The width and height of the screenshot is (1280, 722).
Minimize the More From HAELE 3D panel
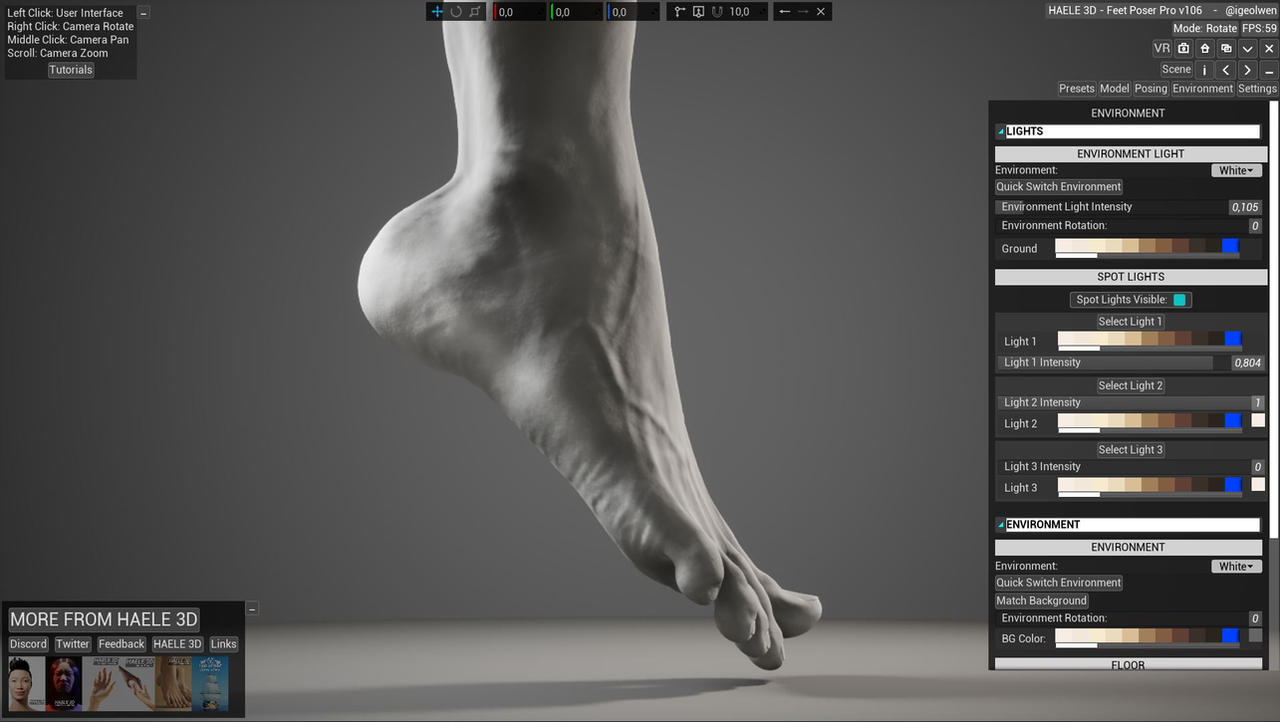(252, 608)
